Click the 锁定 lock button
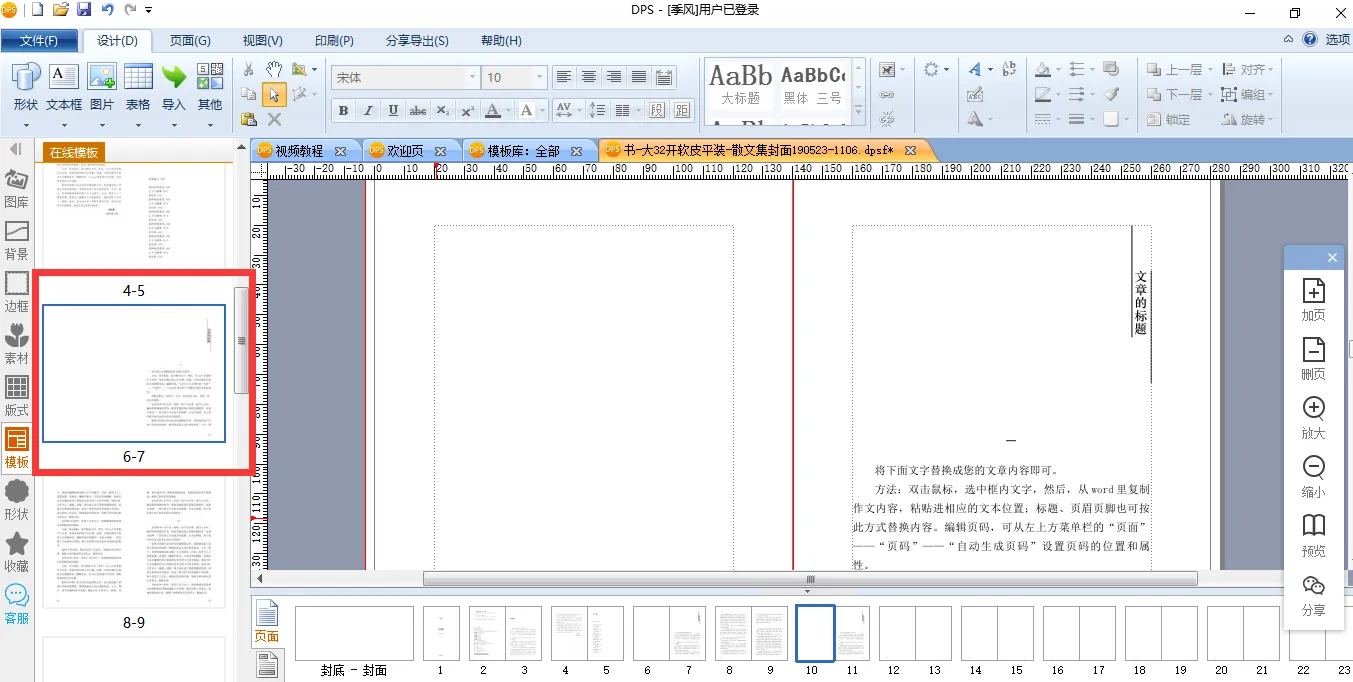Viewport: 1353px width, 682px height. click(1169, 119)
